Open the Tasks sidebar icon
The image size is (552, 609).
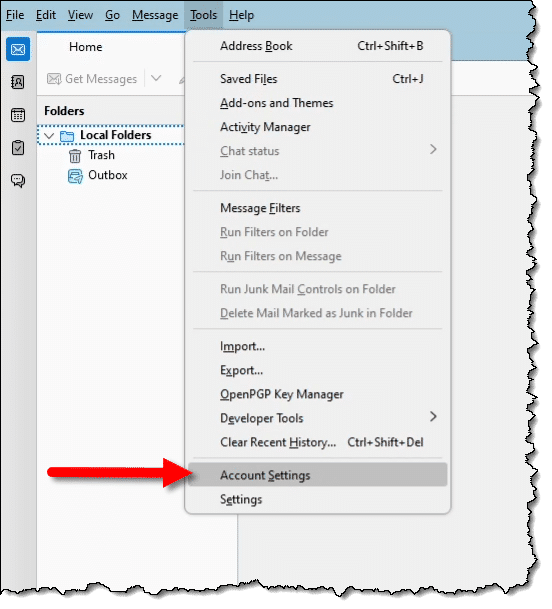click(x=18, y=148)
